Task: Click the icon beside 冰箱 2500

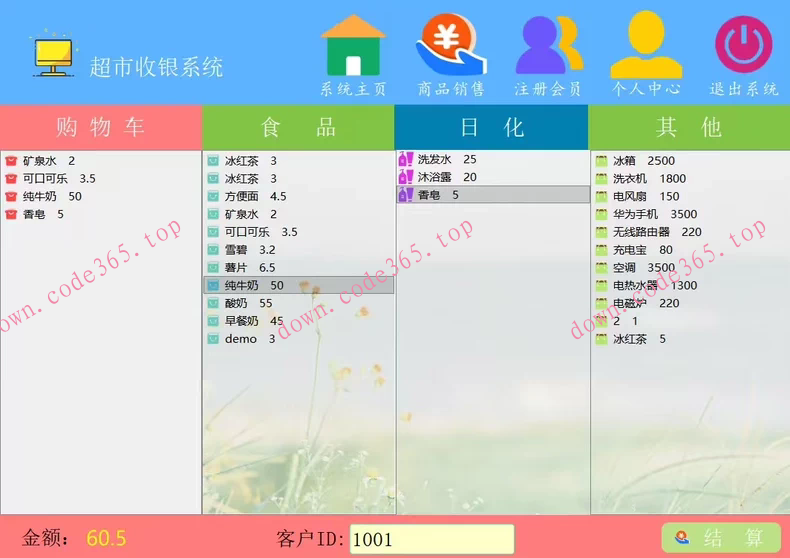Action: [602, 161]
